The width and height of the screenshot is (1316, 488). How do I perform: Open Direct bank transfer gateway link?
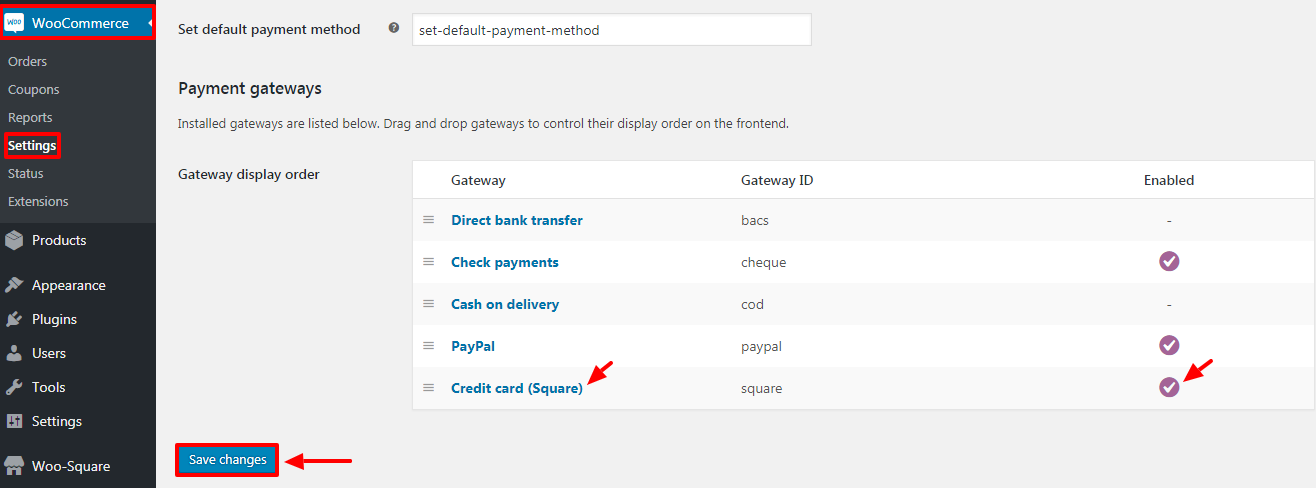tap(517, 220)
